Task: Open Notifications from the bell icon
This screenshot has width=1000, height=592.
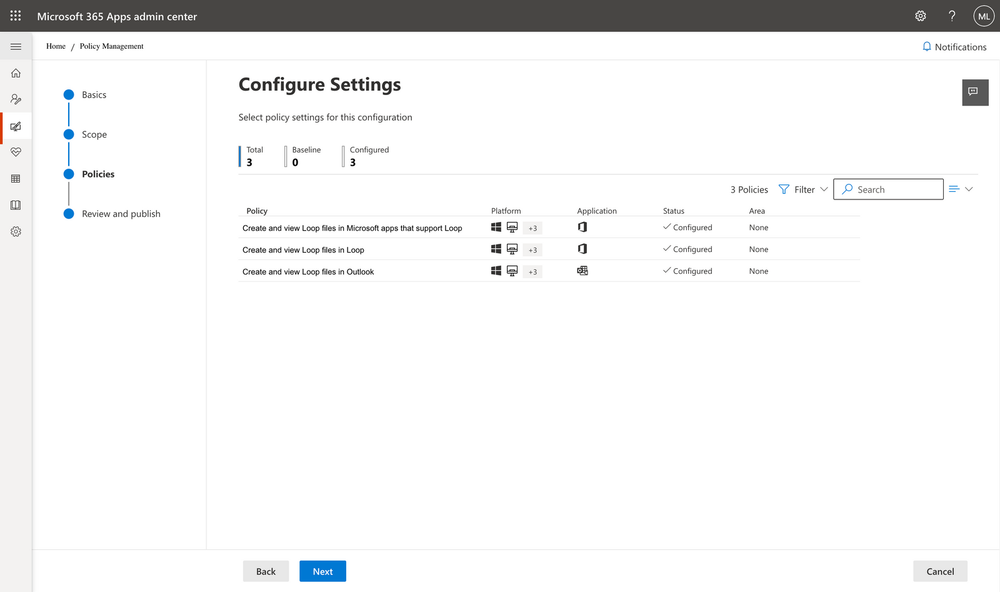Action: [952, 46]
